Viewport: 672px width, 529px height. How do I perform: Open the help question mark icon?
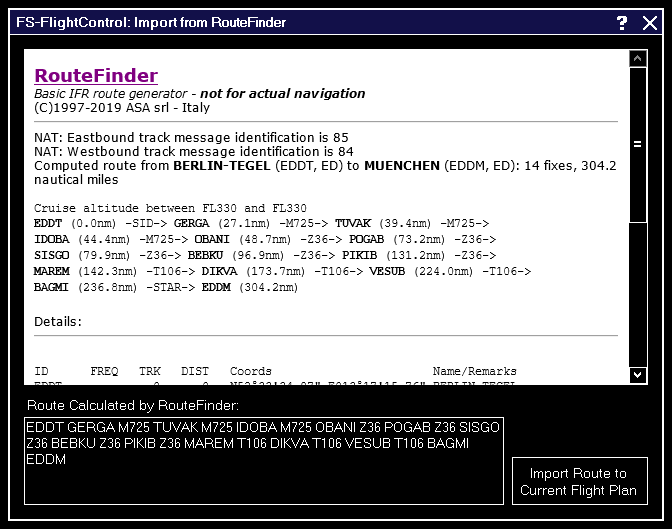click(622, 23)
